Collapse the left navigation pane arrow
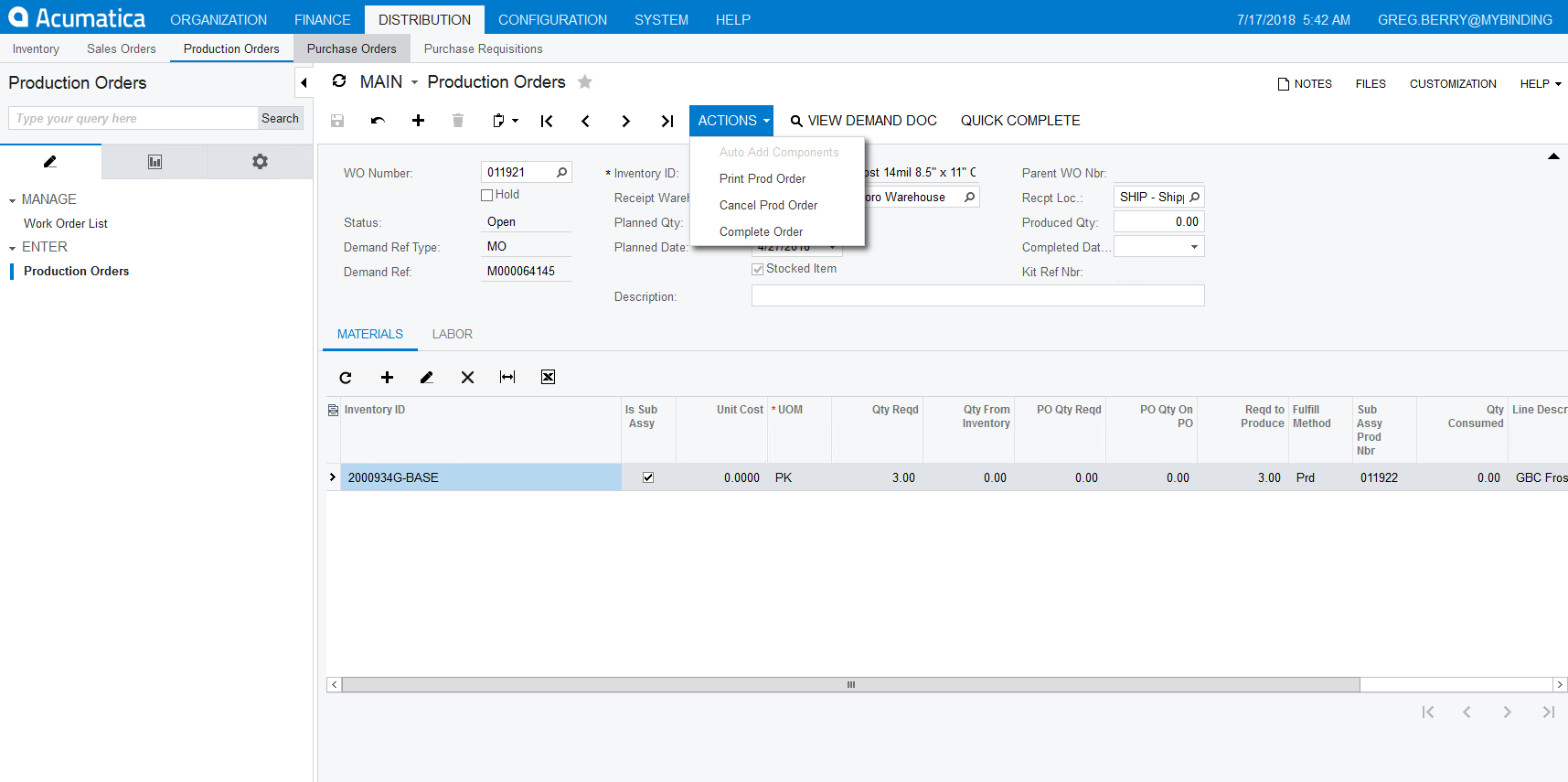Image resolution: width=1568 pixels, height=782 pixels. pyautogui.click(x=304, y=83)
